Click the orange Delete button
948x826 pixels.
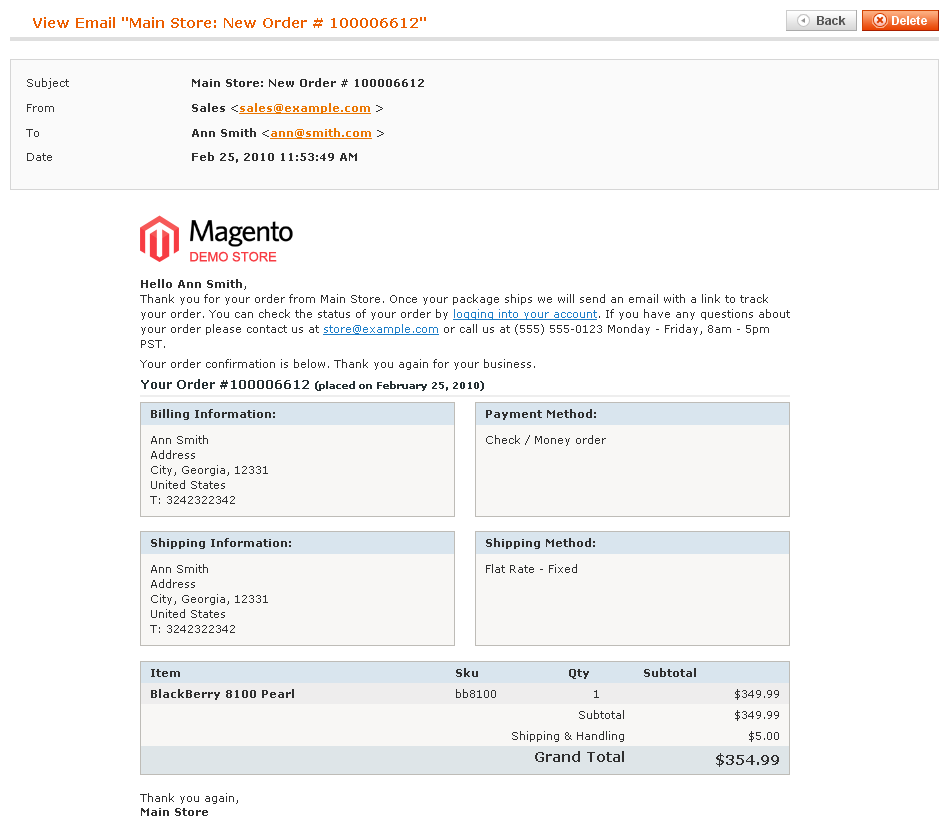pyautogui.click(x=900, y=21)
